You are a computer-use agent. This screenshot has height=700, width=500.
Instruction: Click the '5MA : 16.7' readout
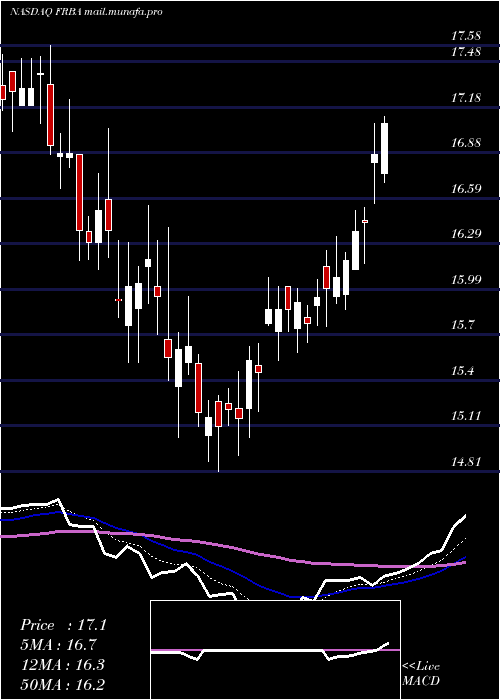(x=58, y=645)
